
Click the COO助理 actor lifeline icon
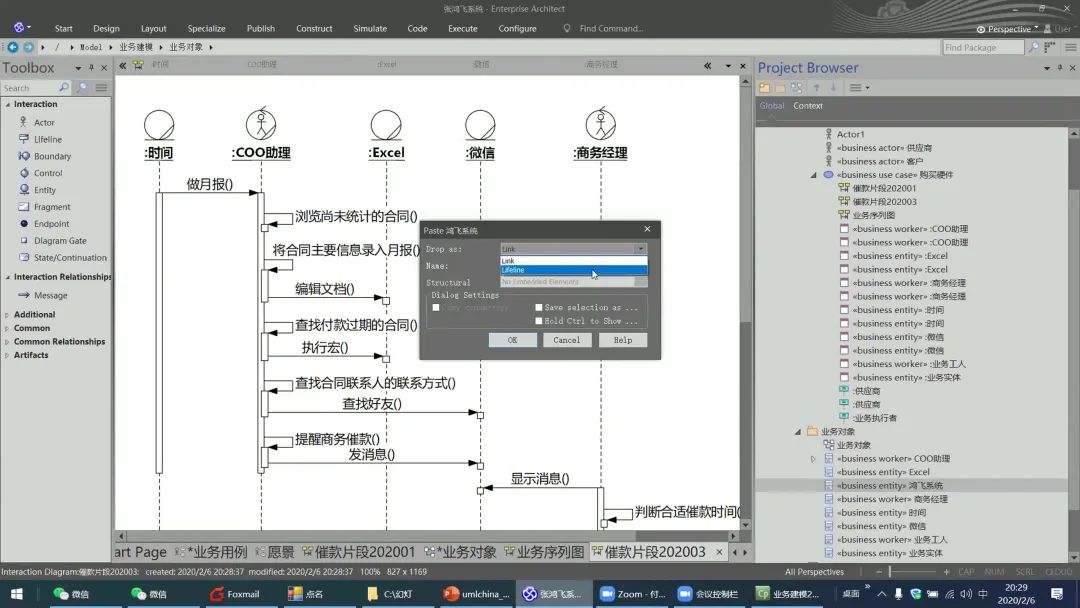pyautogui.click(x=261, y=123)
